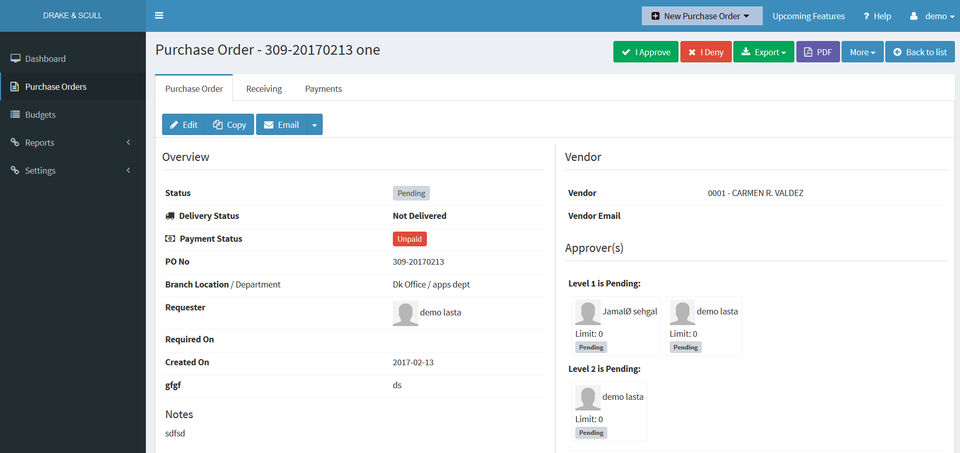Click the notes text sdfsd
Image resolution: width=960 pixels, height=453 pixels.
(175, 434)
